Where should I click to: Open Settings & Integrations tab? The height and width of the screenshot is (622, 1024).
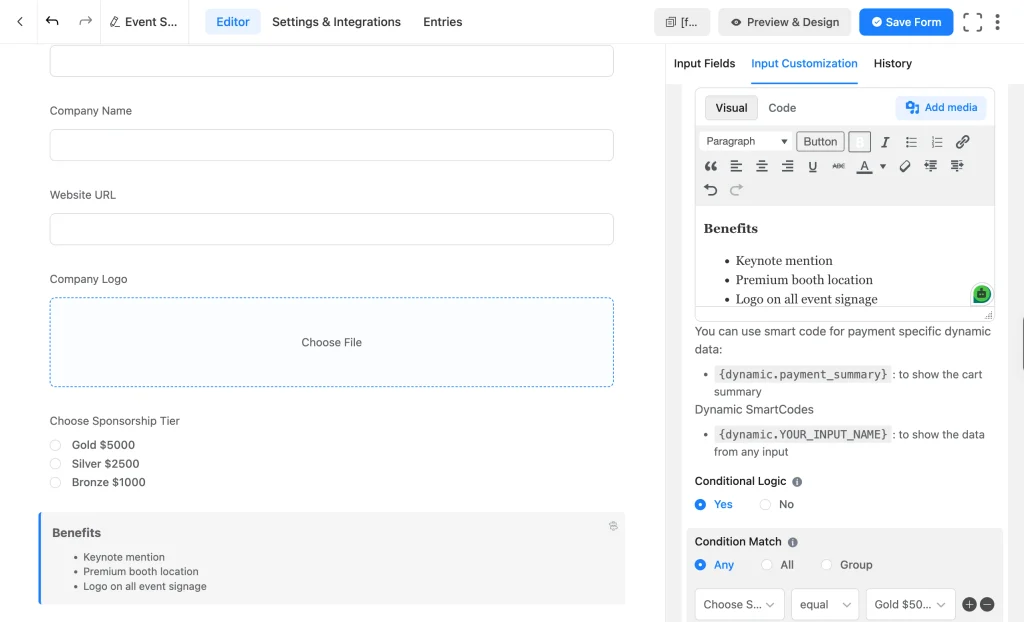tap(336, 22)
